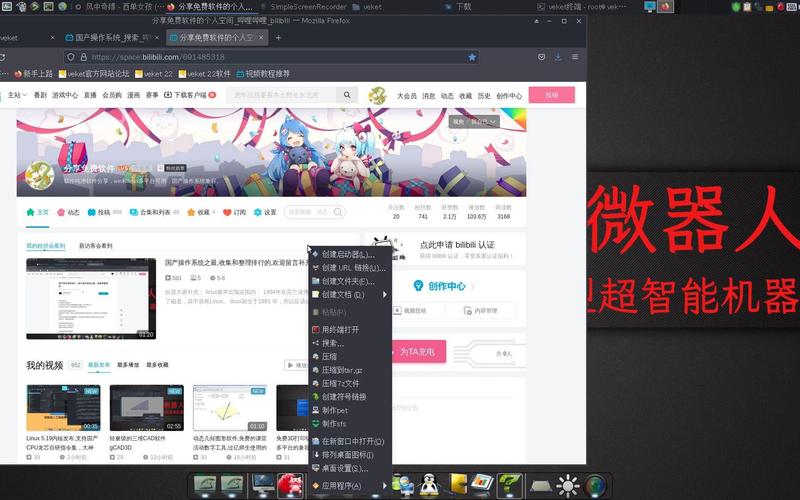Open the 设置 tab on profile
800x500 pixels.
(x=265, y=212)
